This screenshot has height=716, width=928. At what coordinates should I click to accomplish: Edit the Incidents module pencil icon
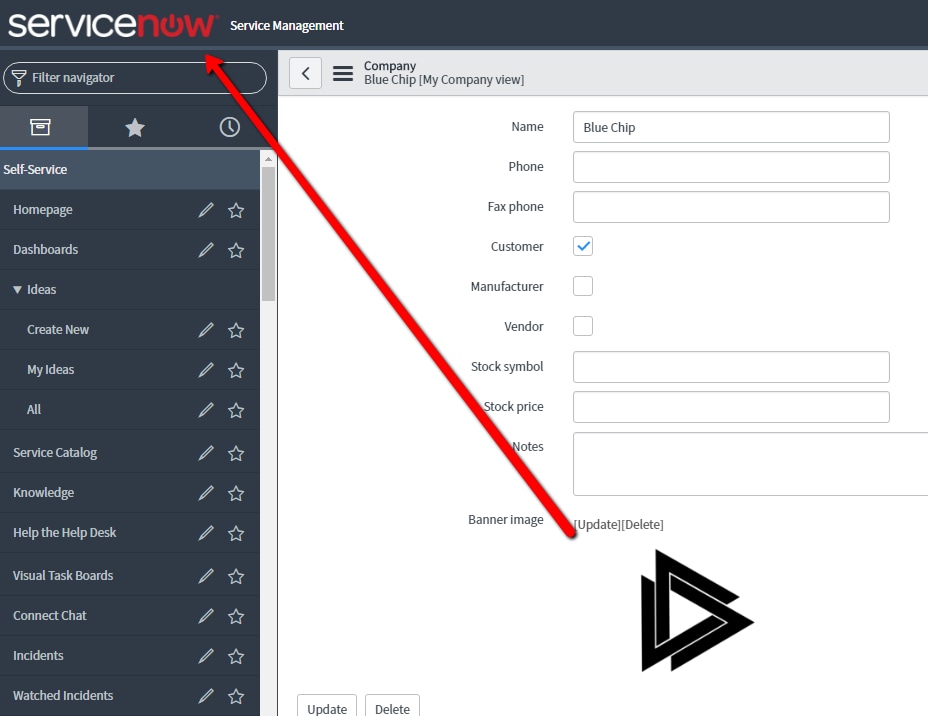(205, 656)
